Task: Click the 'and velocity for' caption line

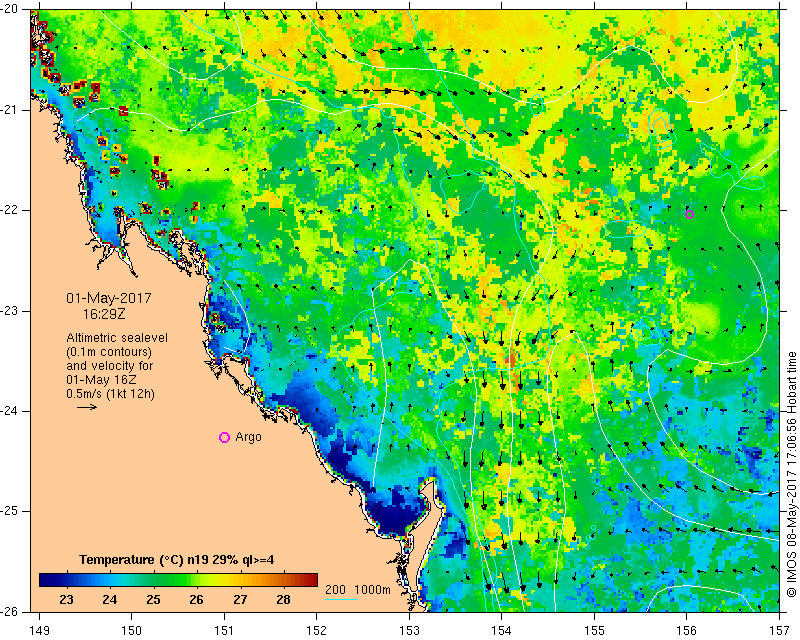Action: (x=109, y=366)
